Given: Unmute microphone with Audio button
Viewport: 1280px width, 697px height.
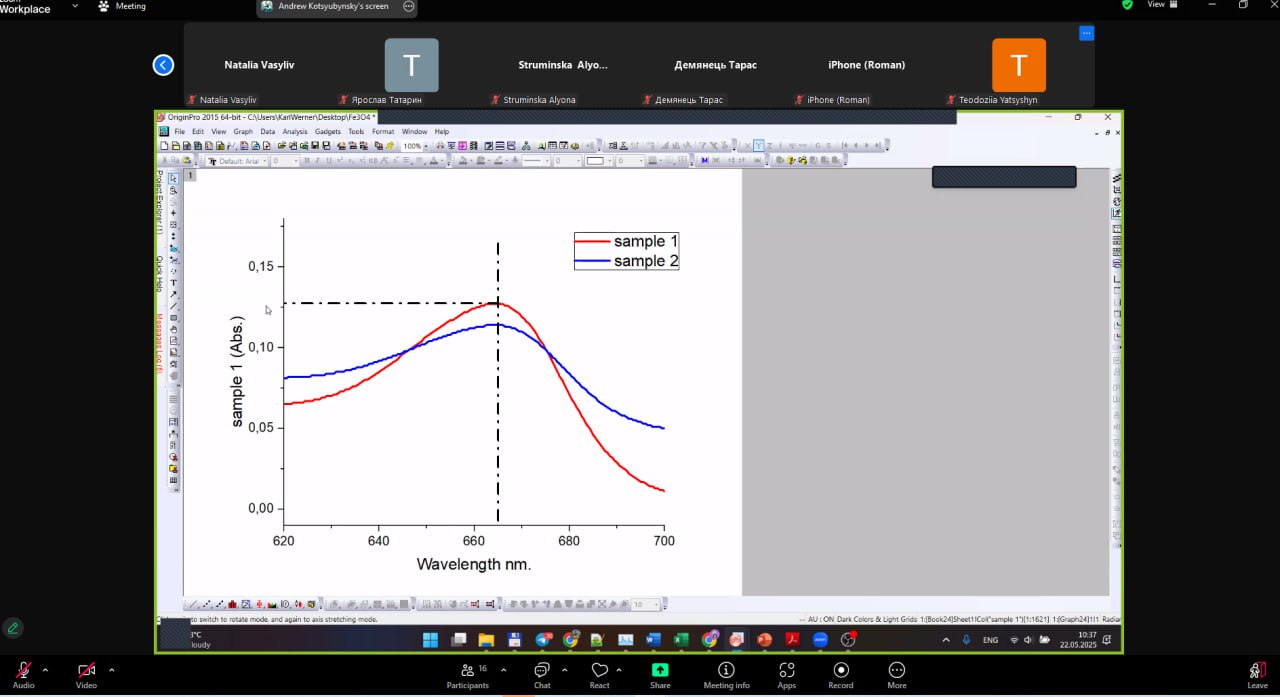Looking at the screenshot, I should (x=23, y=675).
